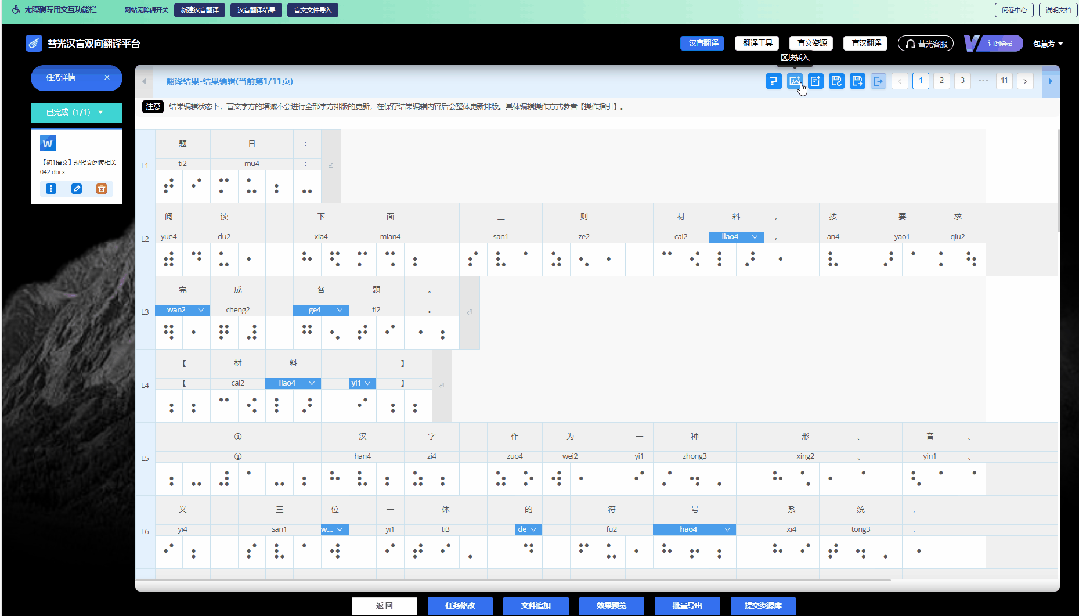Collapse the panel using the left grey triangle arrow
The width and height of the screenshot is (1079, 616).
pos(144,81)
